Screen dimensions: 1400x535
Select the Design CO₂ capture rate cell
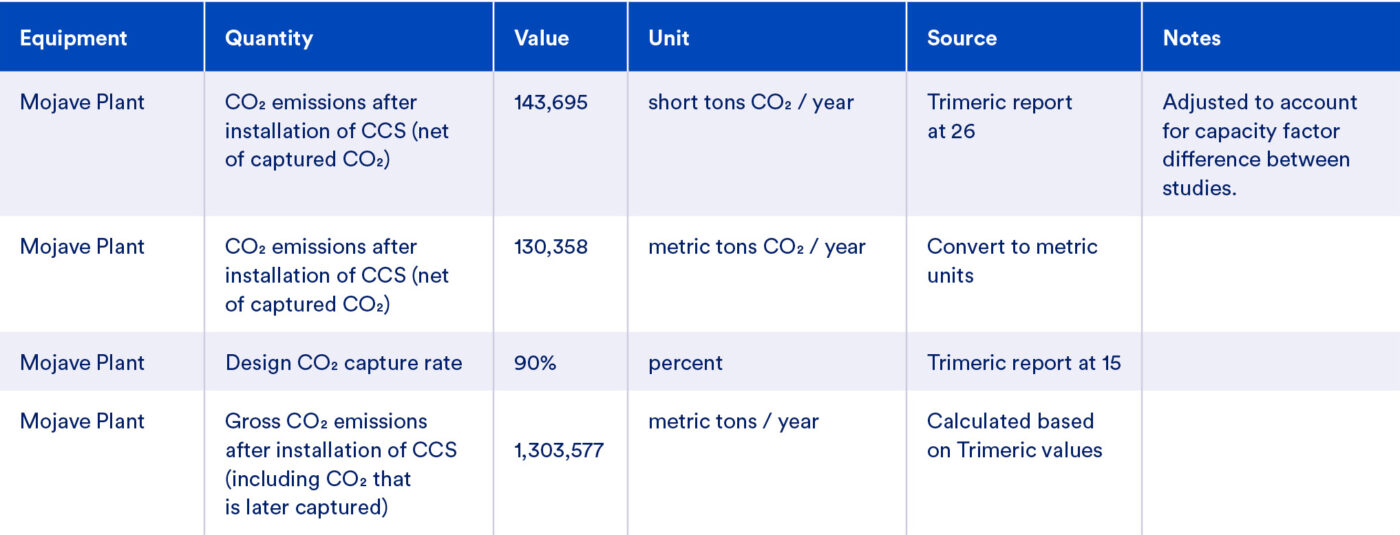pyautogui.click(x=344, y=362)
